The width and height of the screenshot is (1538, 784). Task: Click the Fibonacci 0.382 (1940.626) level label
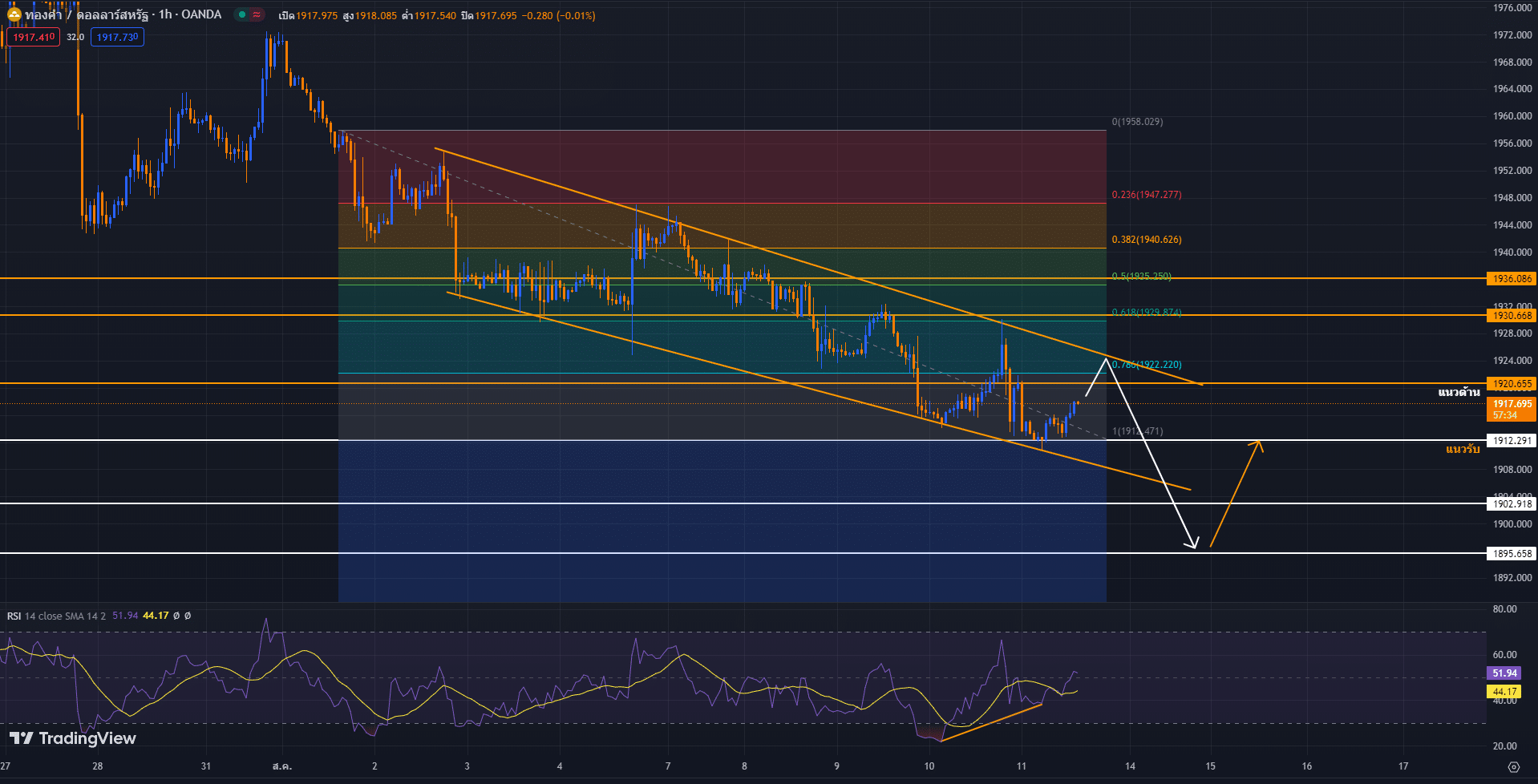pyautogui.click(x=1146, y=240)
